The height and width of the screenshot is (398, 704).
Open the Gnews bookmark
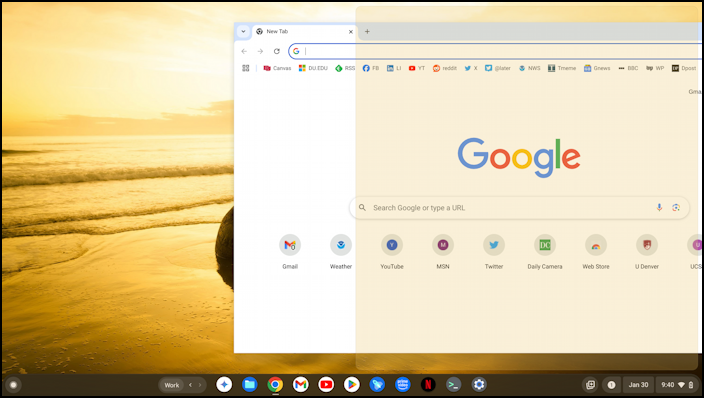pos(597,68)
